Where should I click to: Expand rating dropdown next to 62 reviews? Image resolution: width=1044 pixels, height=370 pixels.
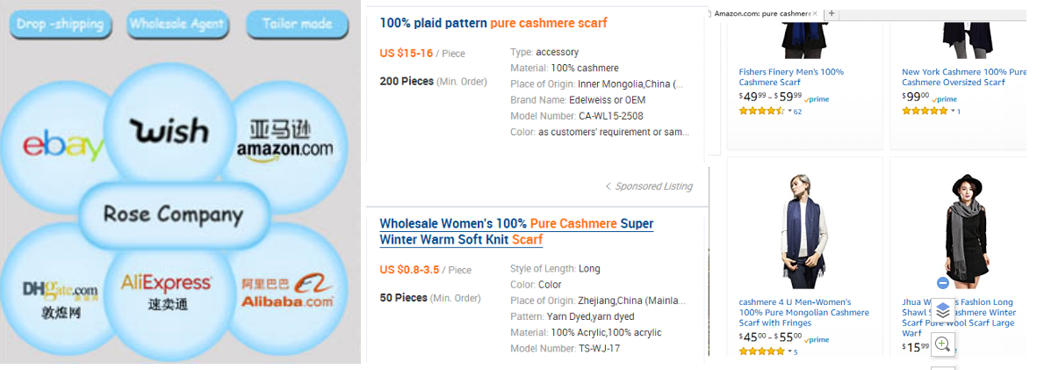point(790,111)
